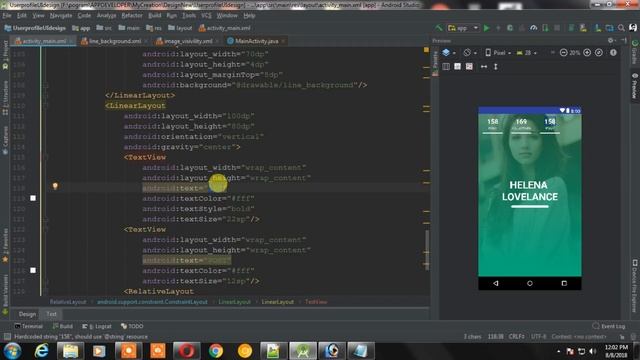Click zoom to fit screen icon
The width and height of the screenshot is (640, 360).
[x=599, y=53]
